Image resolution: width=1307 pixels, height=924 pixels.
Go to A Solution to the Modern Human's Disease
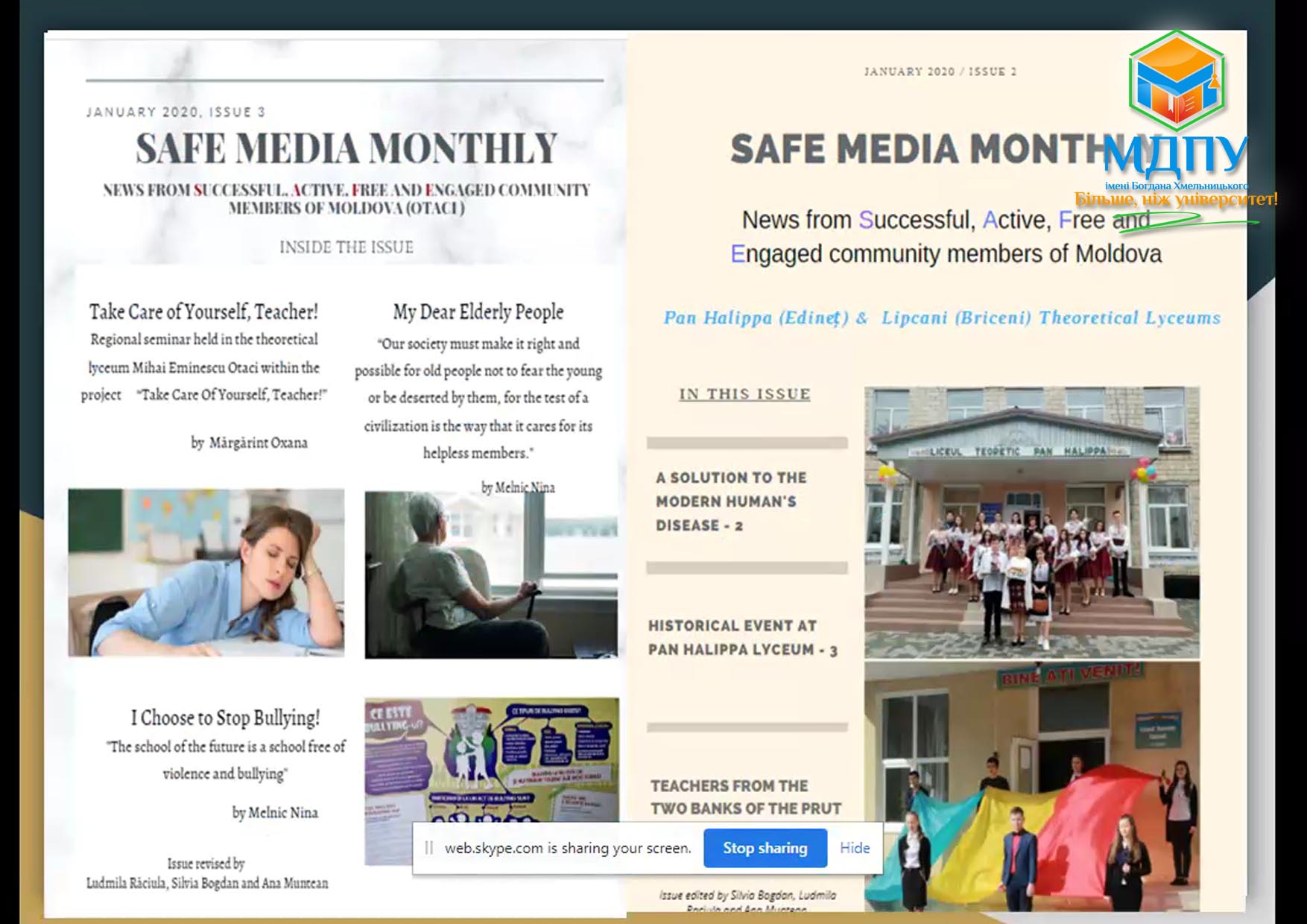click(731, 501)
